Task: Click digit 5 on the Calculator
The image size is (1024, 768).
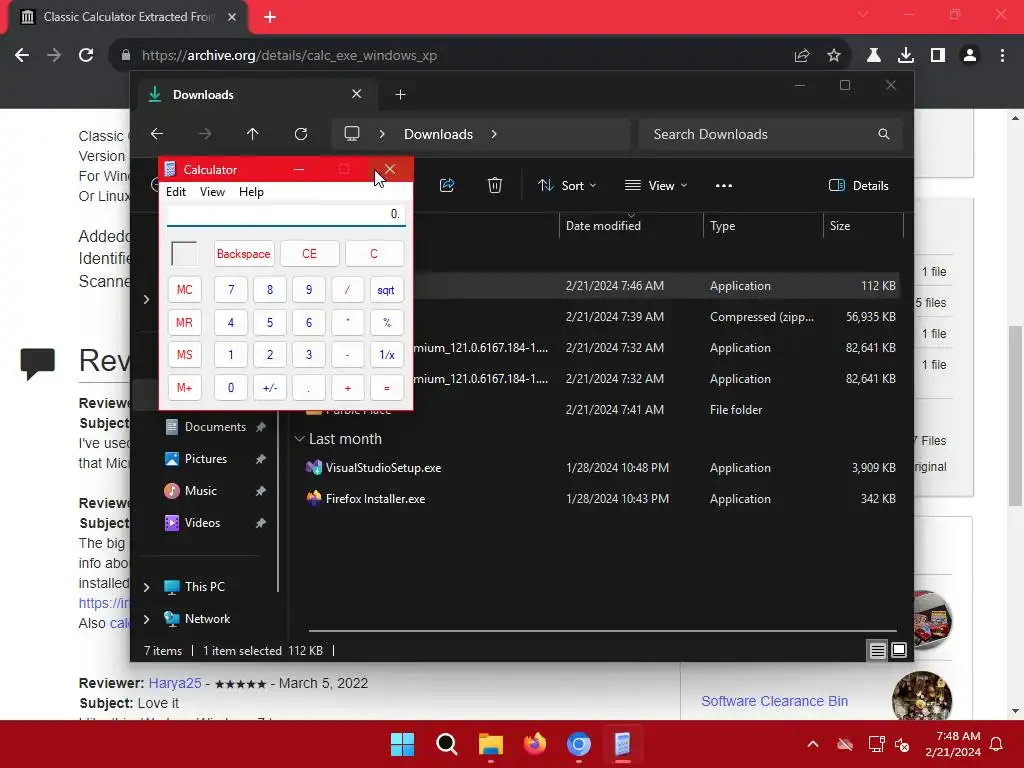Action: (x=270, y=323)
